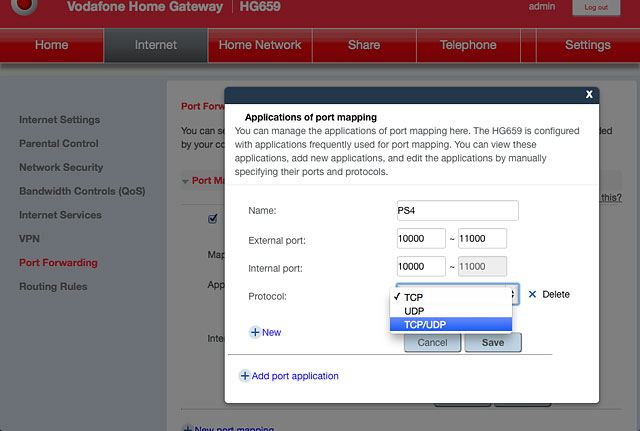Image resolution: width=640 pixels, height=431 pixels.
Task: Toggle the checkbox in the Port Mapping section
Action: [212, 219]
